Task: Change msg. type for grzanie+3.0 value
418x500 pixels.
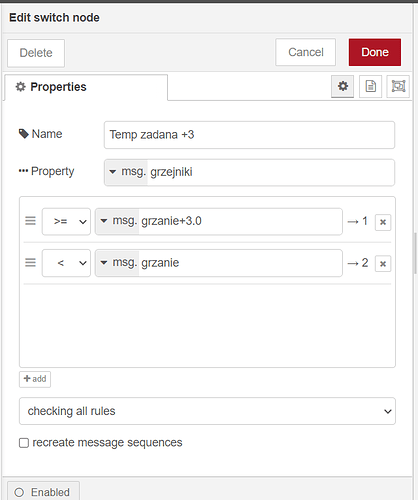Action: [x=118, y=221]
